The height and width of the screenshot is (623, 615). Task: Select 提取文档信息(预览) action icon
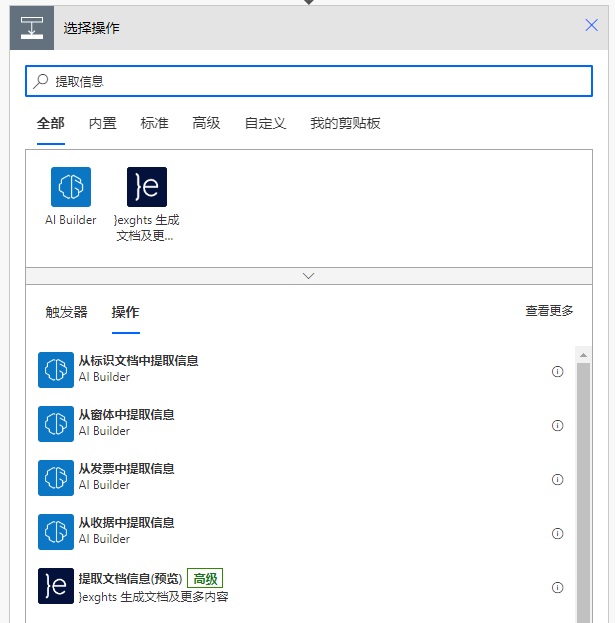[x=56, y=586]
